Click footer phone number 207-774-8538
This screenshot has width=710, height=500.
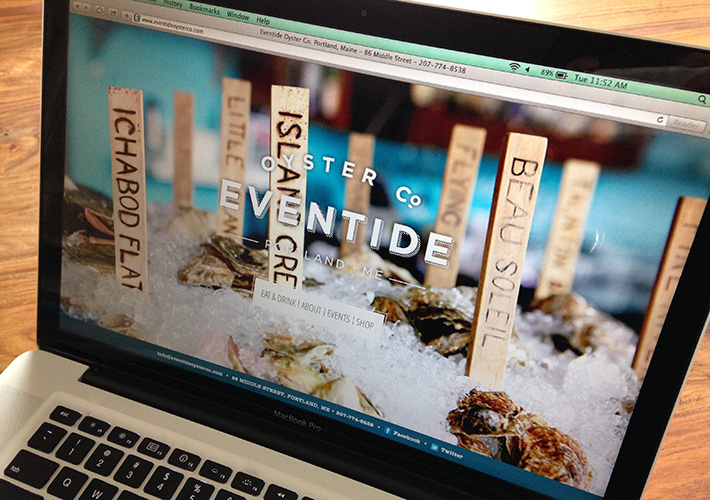point(355,418)
